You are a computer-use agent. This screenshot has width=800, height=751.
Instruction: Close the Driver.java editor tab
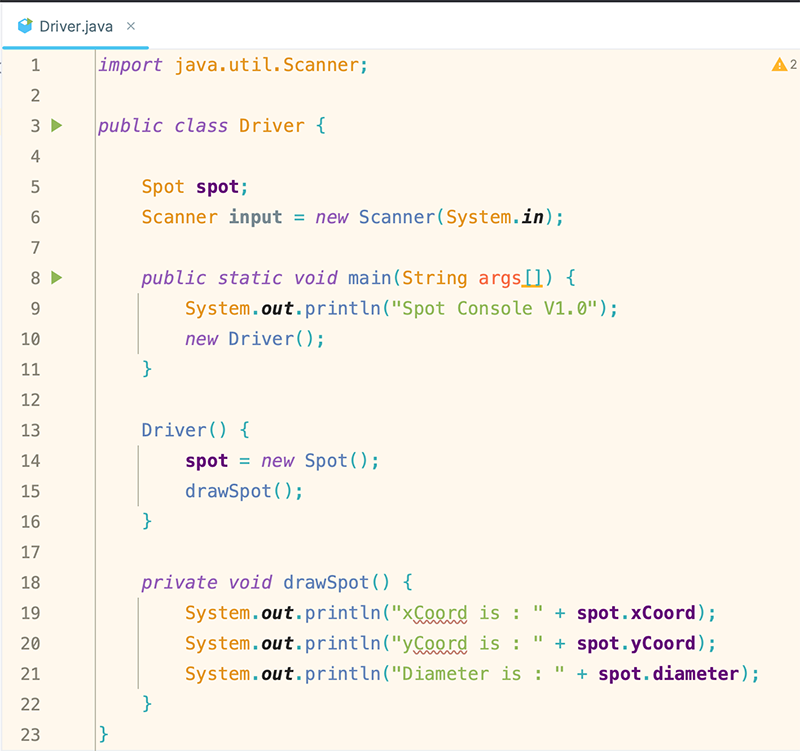[x=131, y=27]
